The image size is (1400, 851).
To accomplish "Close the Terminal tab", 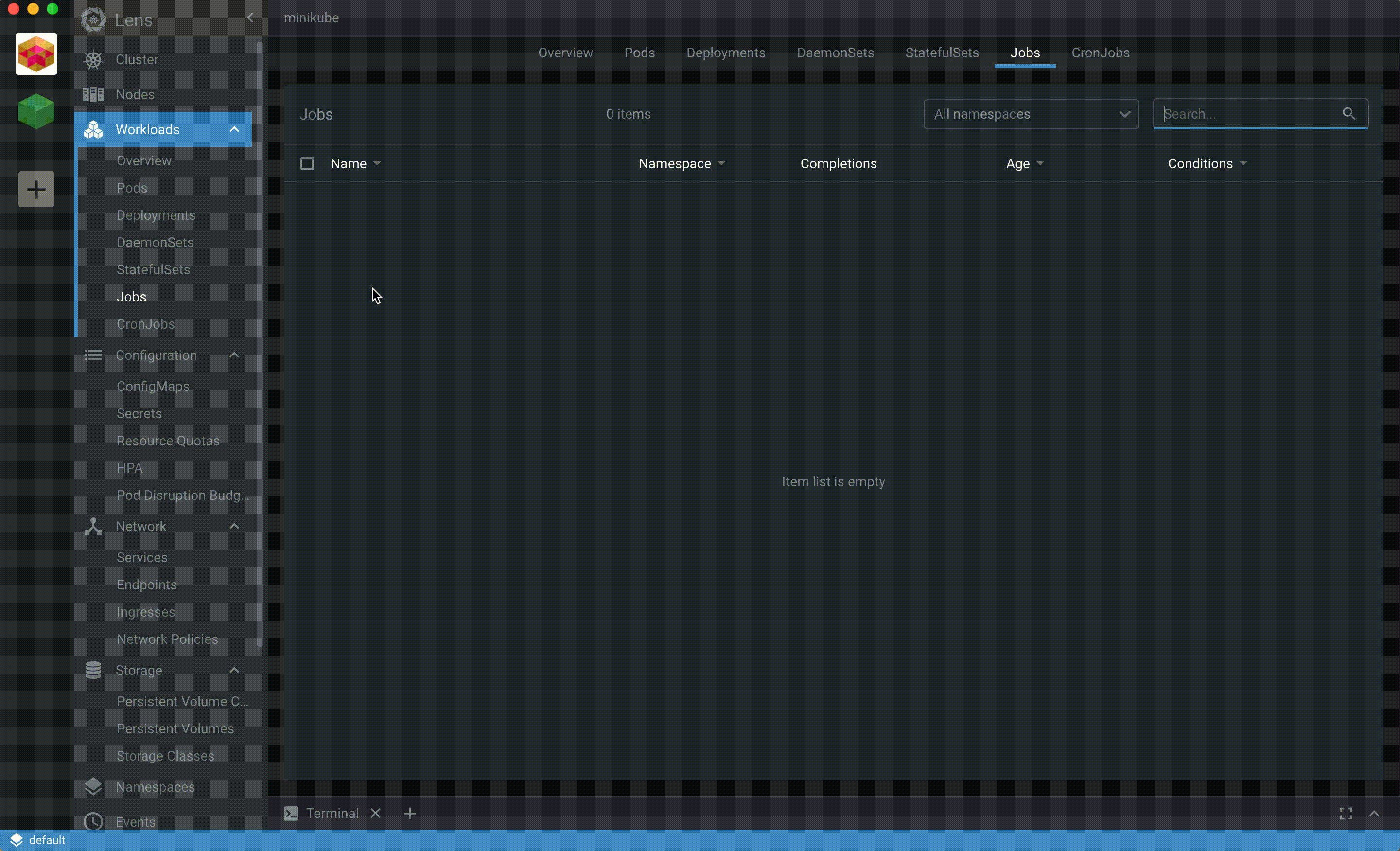I will click(376, 813).
